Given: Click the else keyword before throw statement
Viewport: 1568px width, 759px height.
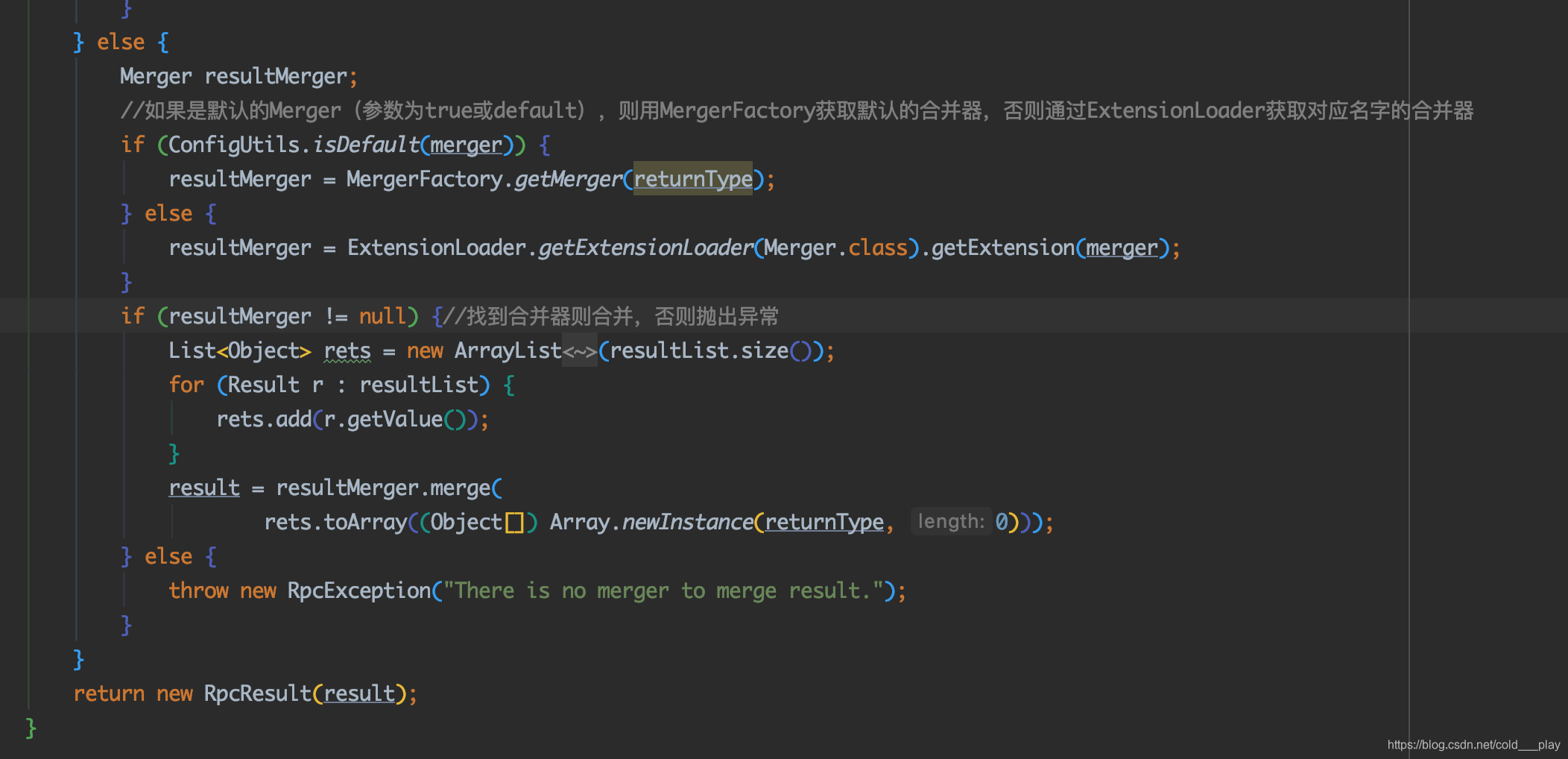Looking at the screenshot, I should pos(168,556).
